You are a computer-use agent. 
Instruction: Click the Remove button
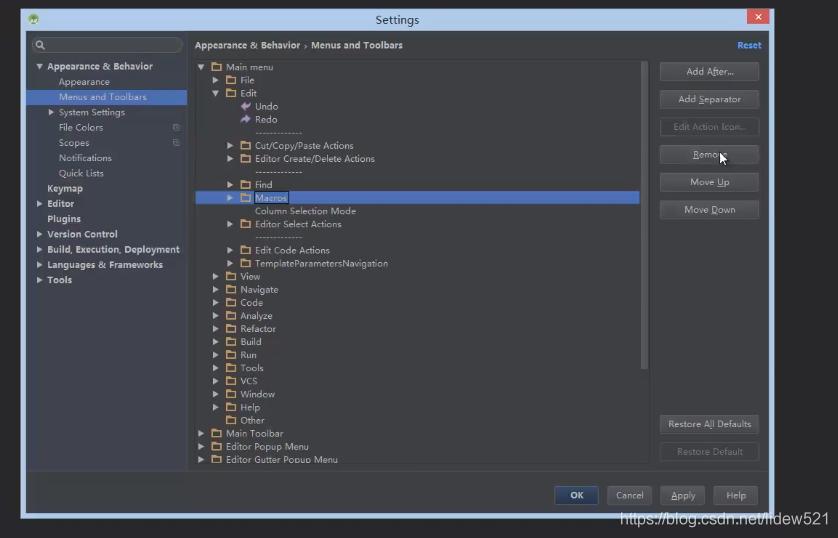pyautogui.click(x=709, y=154)
